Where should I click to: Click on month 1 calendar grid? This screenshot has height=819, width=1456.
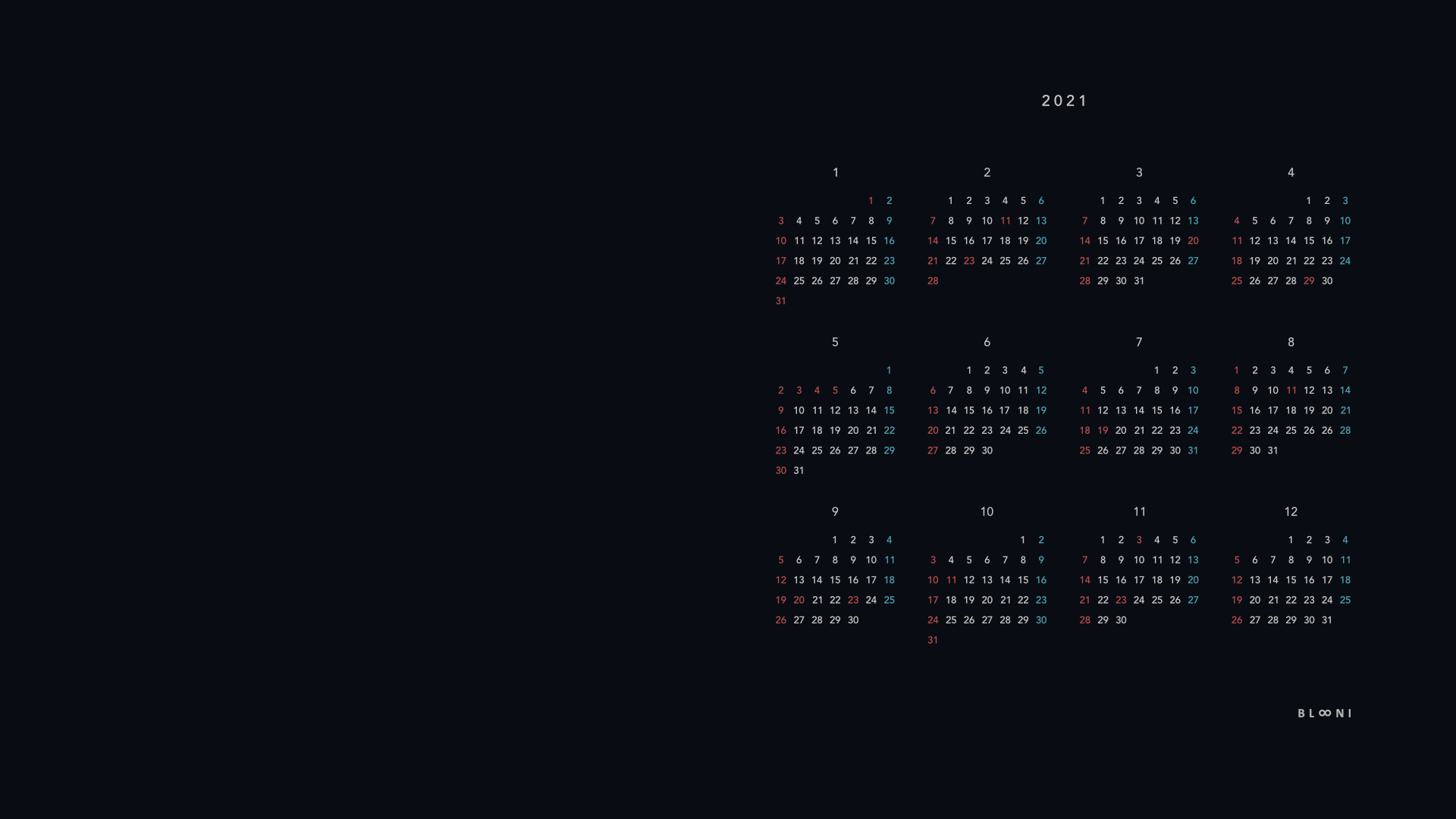(834, 250)
